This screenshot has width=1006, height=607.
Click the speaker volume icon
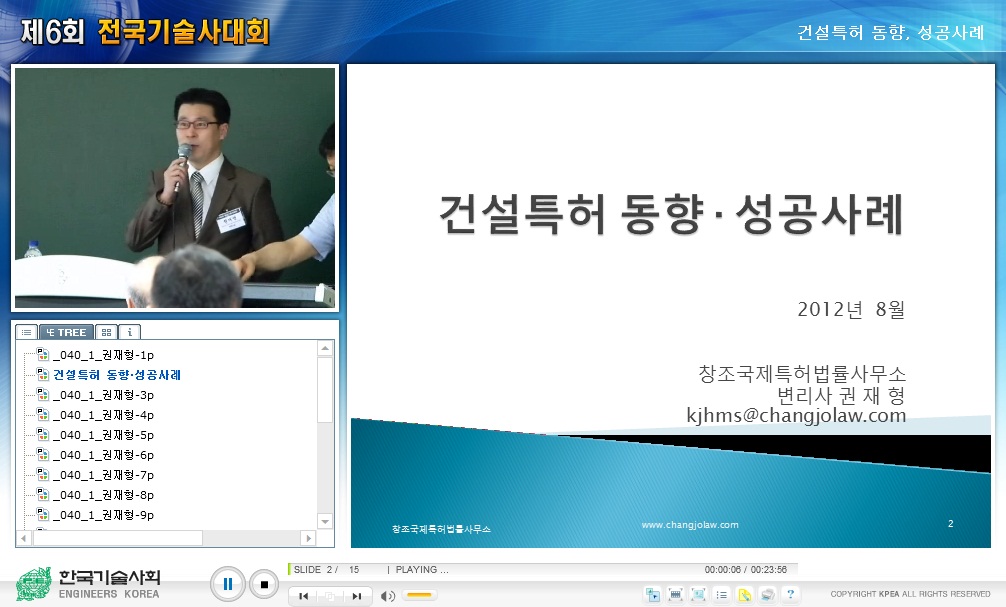click(x=389, y=595)
